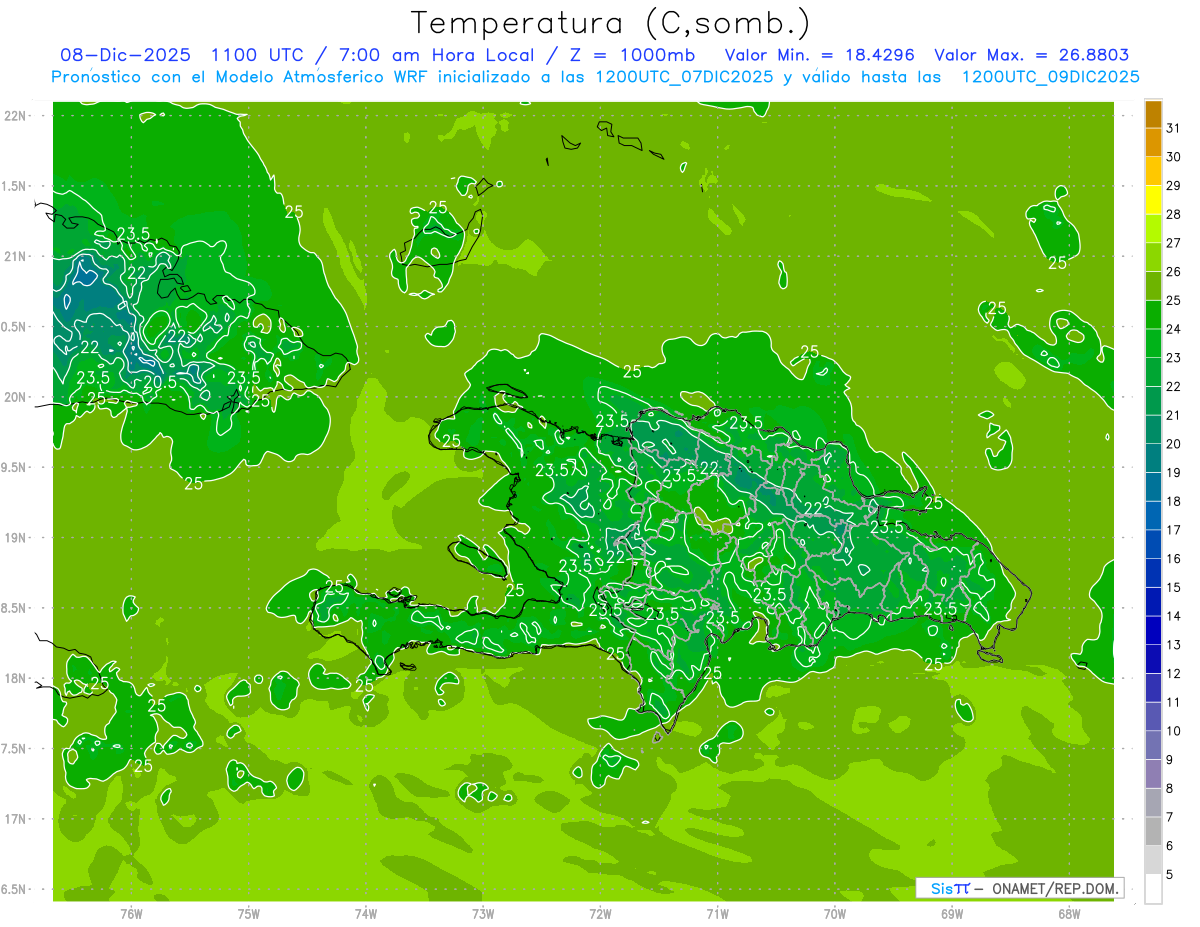This screenshot has height=927, width=1200.
Task: Click the '70W' longitude axis label
Action: point(835,913)
